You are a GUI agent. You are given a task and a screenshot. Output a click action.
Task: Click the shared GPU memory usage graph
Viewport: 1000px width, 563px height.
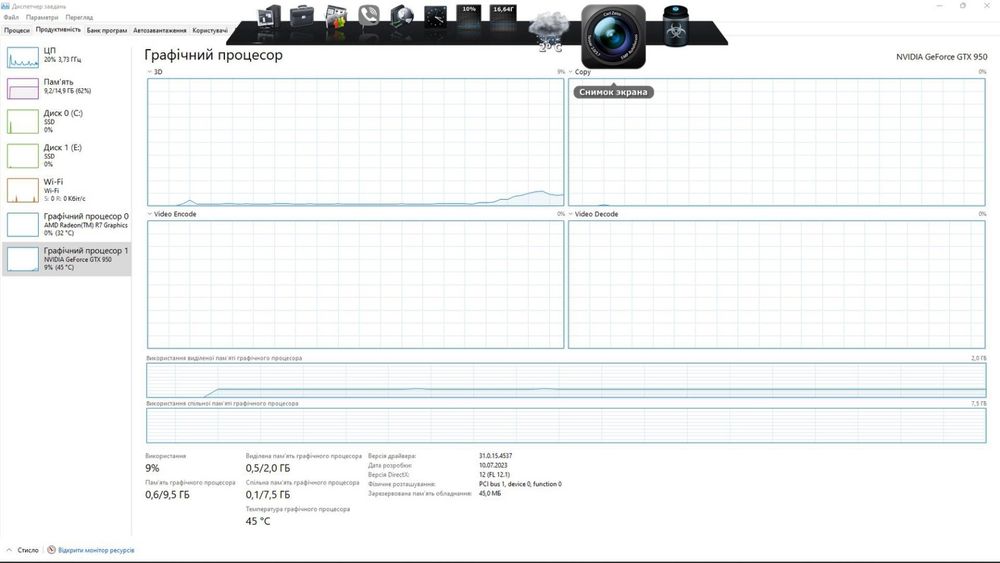tap(566, 425)
